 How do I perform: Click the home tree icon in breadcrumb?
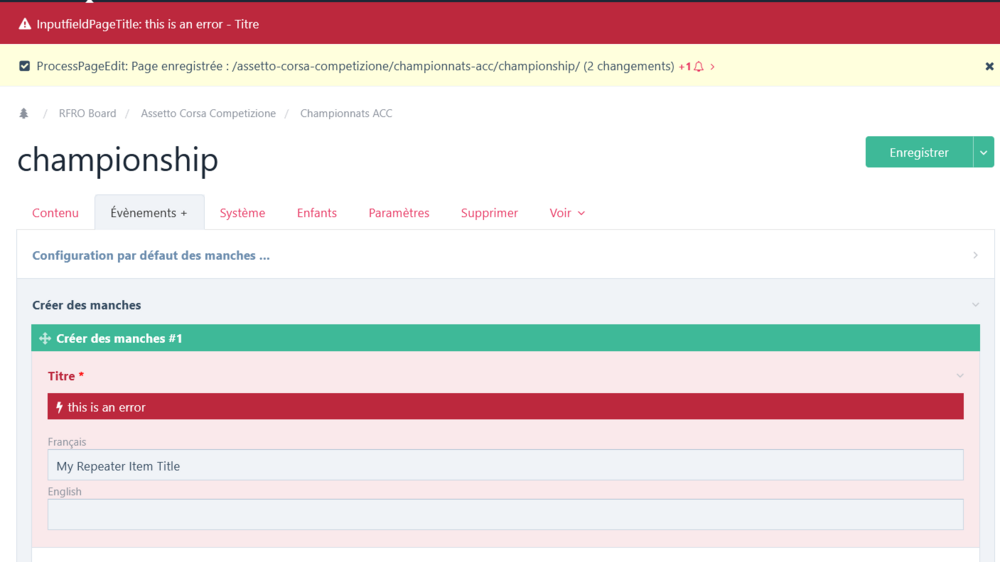(24, 114)
